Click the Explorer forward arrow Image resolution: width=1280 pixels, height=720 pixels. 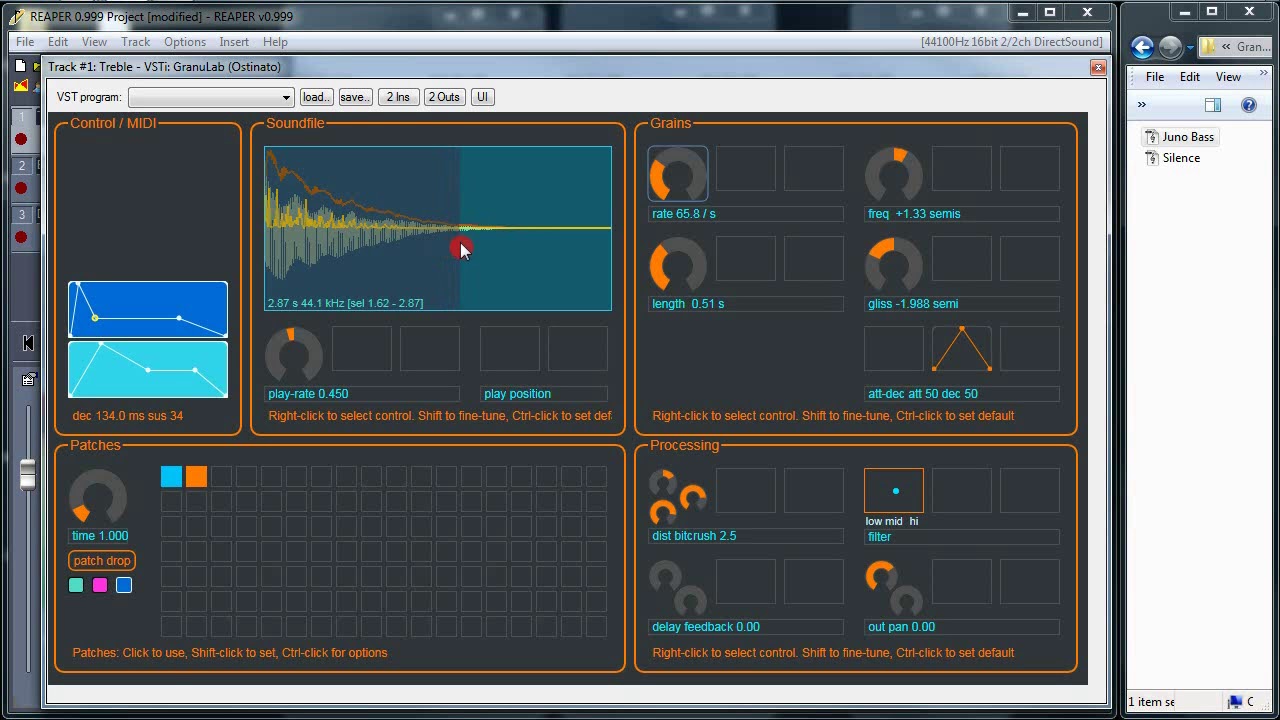click(x=1170, y=47)
